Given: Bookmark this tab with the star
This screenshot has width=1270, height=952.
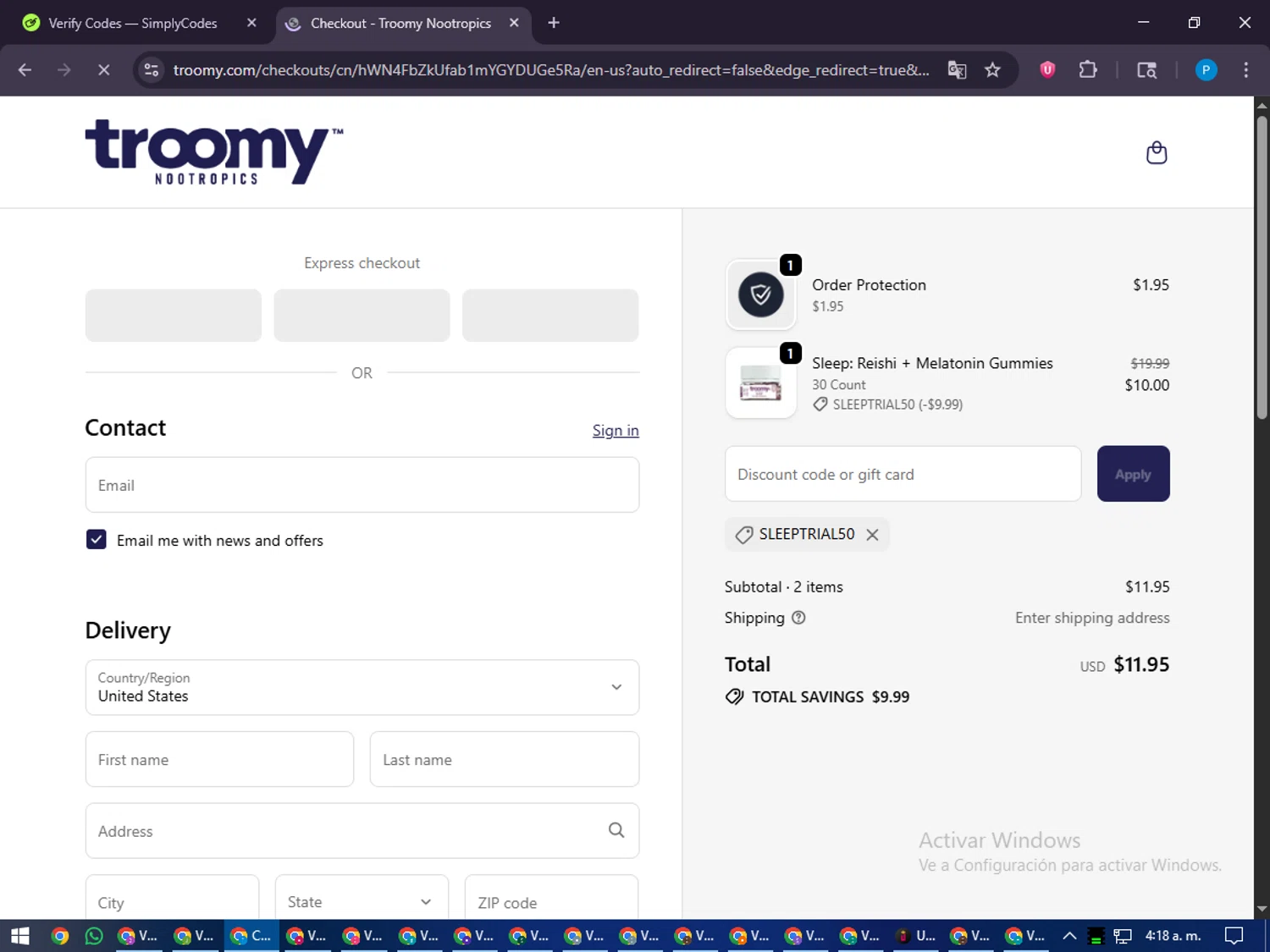Looking at the screenshot, I should pyautogui.click(x=992, y=70).
